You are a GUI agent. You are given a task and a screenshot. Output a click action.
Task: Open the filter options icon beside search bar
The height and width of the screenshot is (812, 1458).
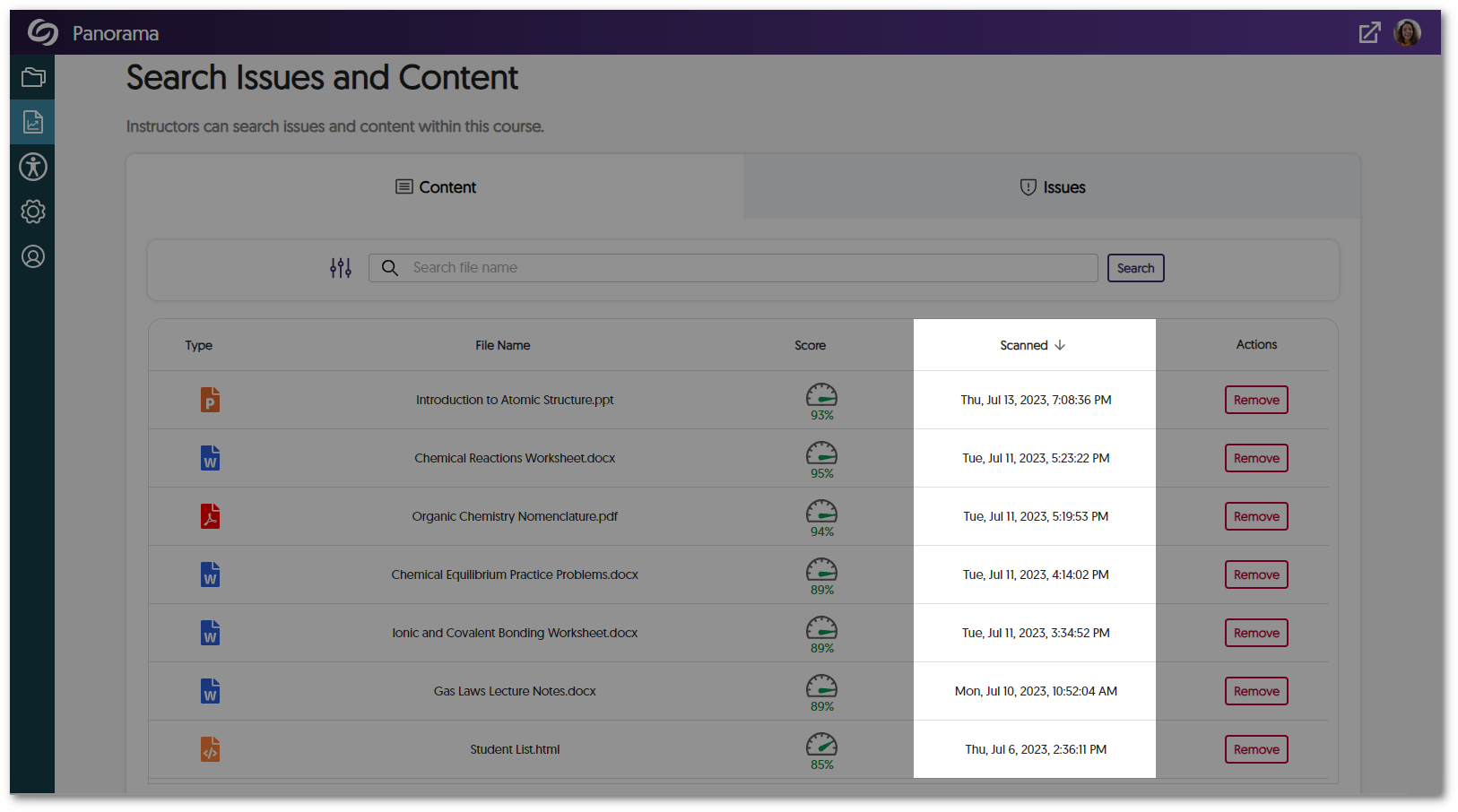[341, 267]
